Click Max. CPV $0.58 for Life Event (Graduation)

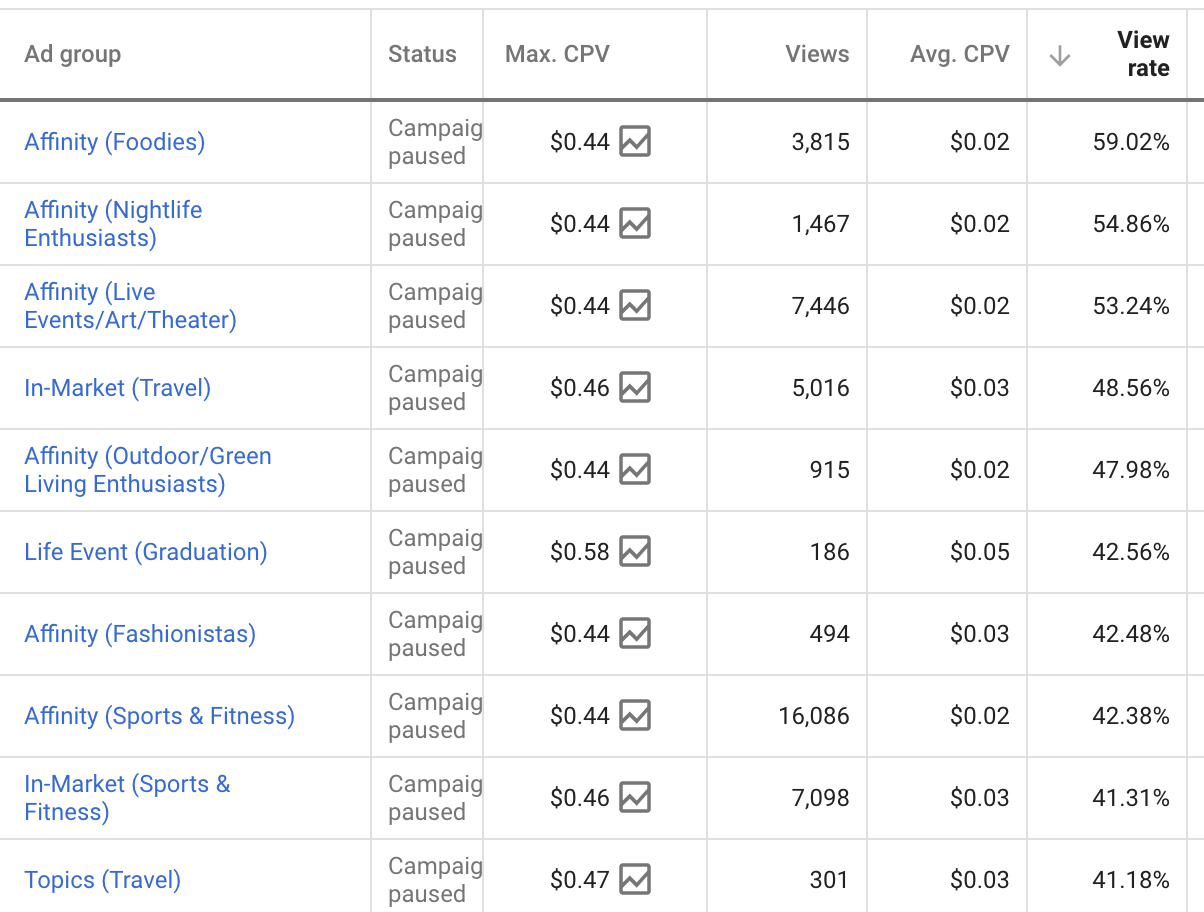[580, 552]
